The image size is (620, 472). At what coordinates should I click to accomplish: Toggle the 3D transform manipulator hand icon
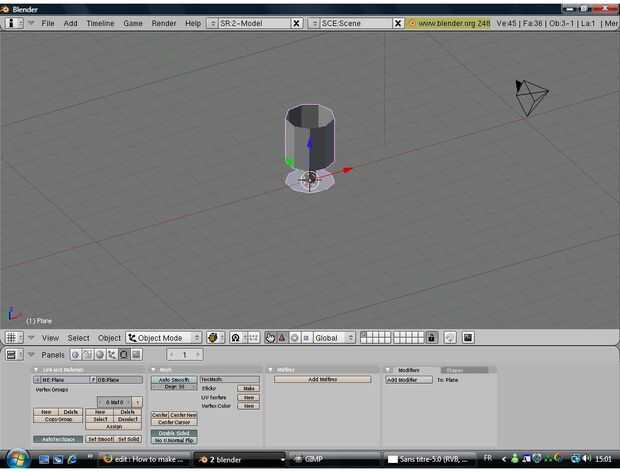pyautogui.click(x=270, y=338)
